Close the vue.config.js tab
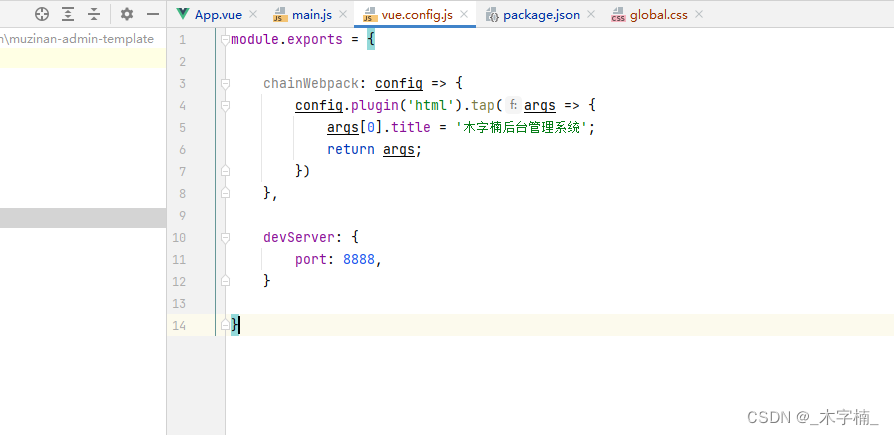The image size is (894, 435). click(465, 15)
